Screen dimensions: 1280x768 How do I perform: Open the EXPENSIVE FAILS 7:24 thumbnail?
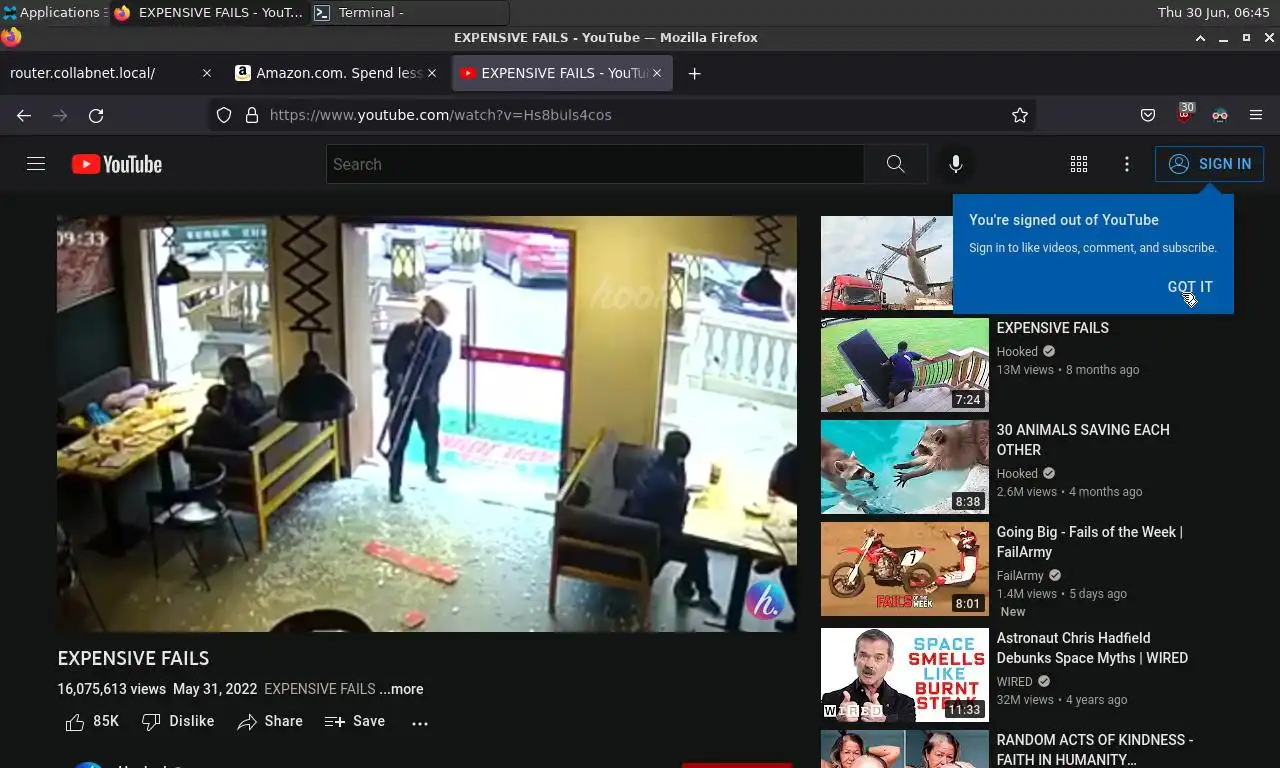click(x=905, y=365)
